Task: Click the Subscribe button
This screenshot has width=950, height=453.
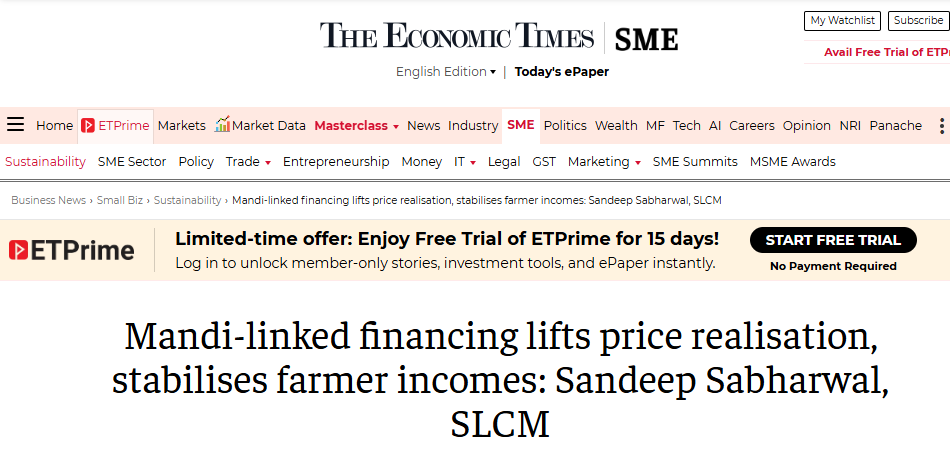Action: [918, 20]
